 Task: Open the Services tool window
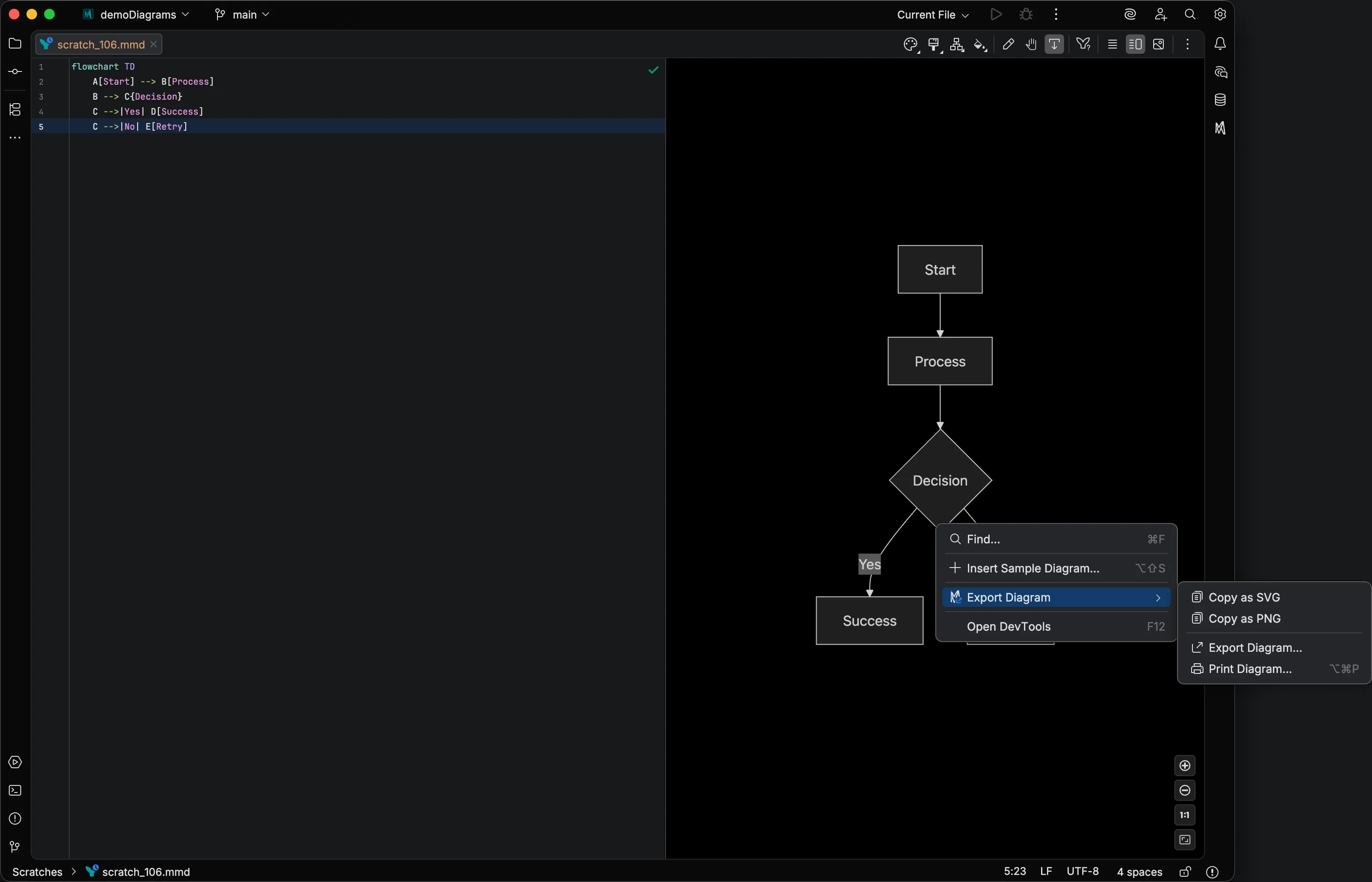pos(15,762)
